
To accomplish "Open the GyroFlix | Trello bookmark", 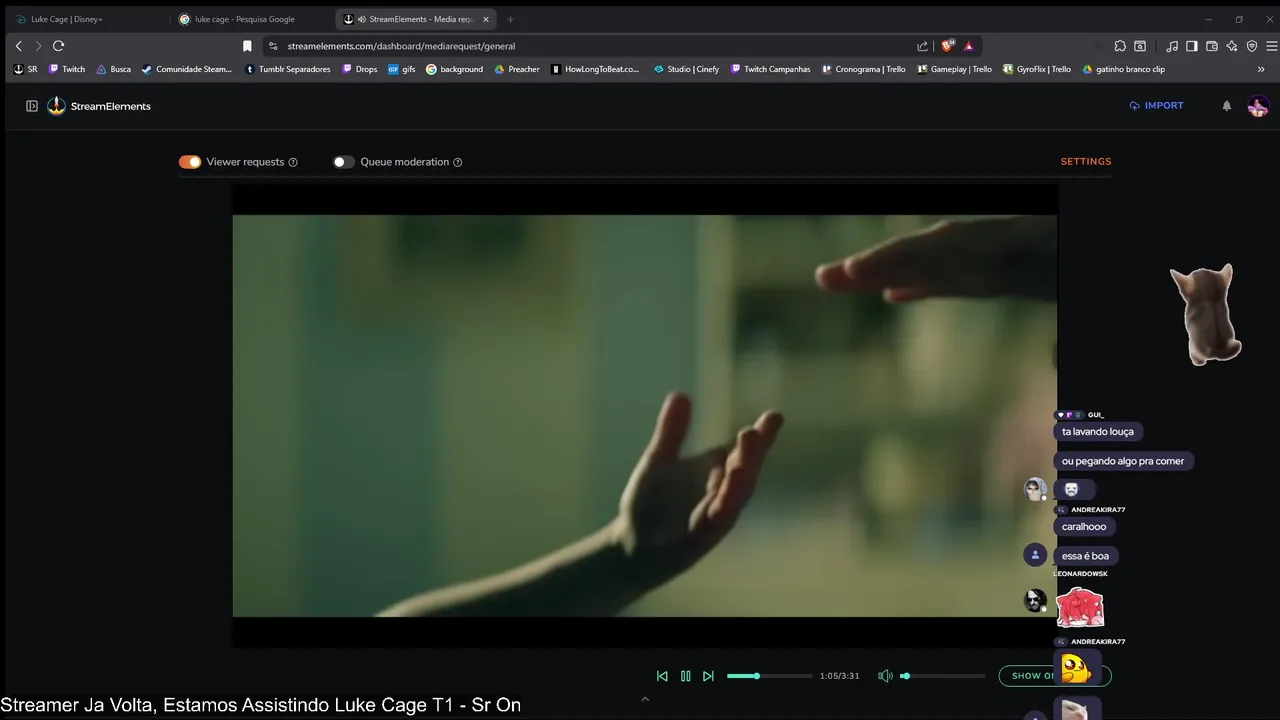I will (x=1036, y=69).
